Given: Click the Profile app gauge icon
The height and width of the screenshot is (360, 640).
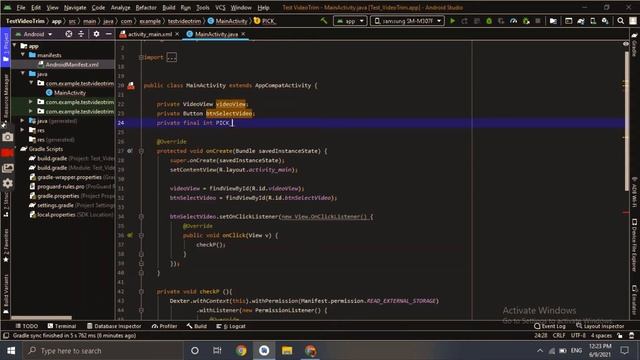Looking at the screenshot, I should click(513, 21).
